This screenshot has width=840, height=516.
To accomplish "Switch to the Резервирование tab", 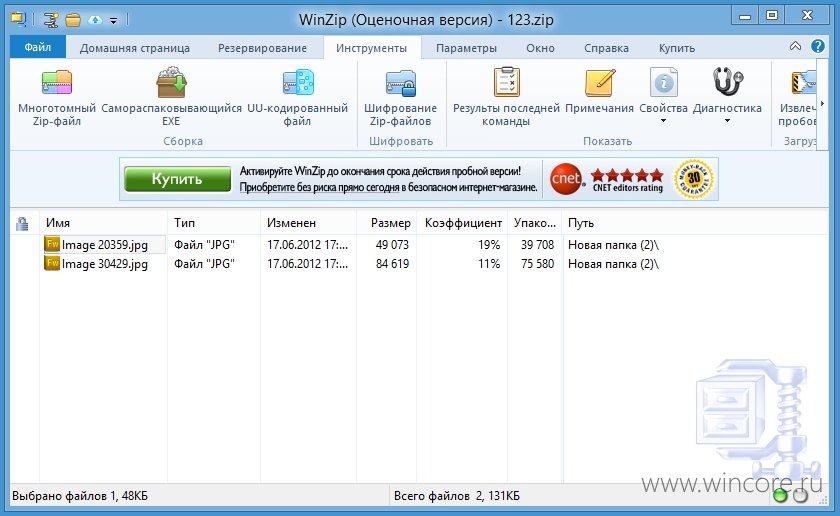I will coord(262,48).
